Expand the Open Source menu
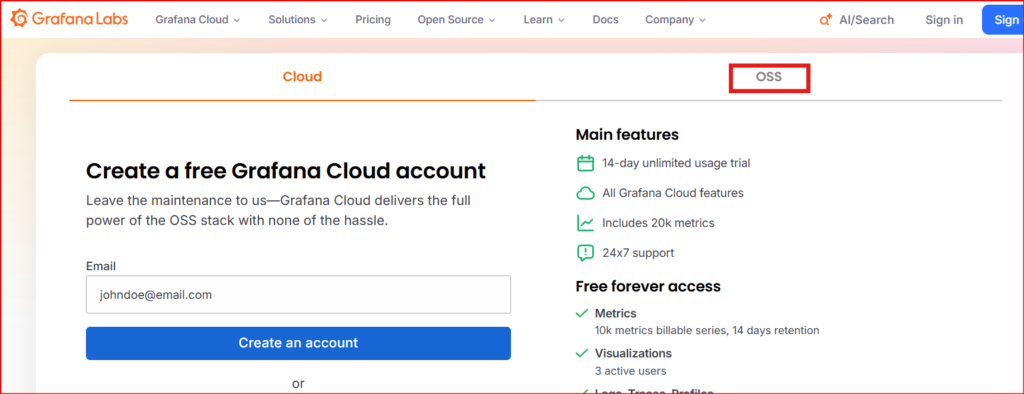This screenshot has height=394, width=1024. coord(457,20)
